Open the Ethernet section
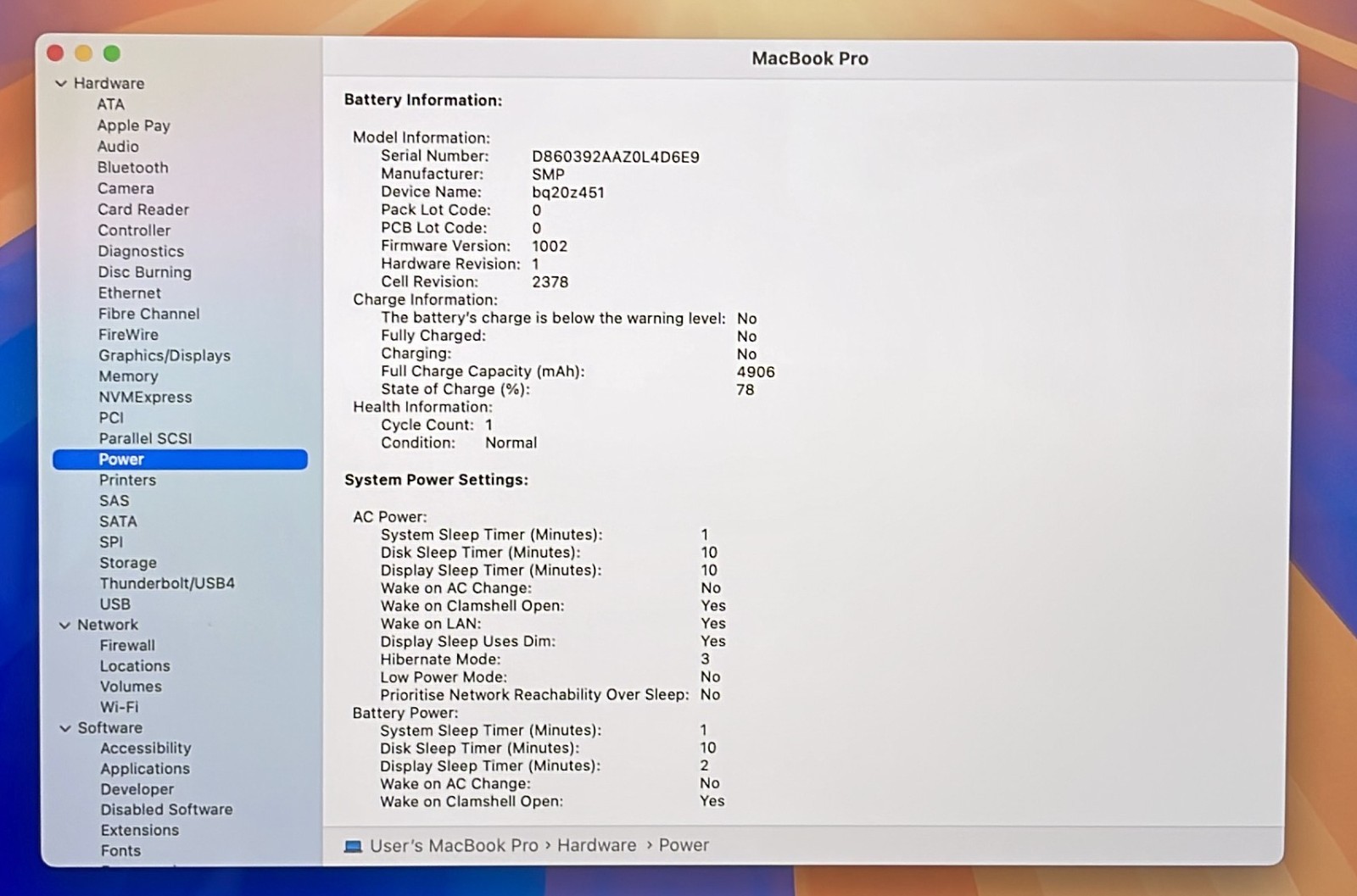 (129, 292)
